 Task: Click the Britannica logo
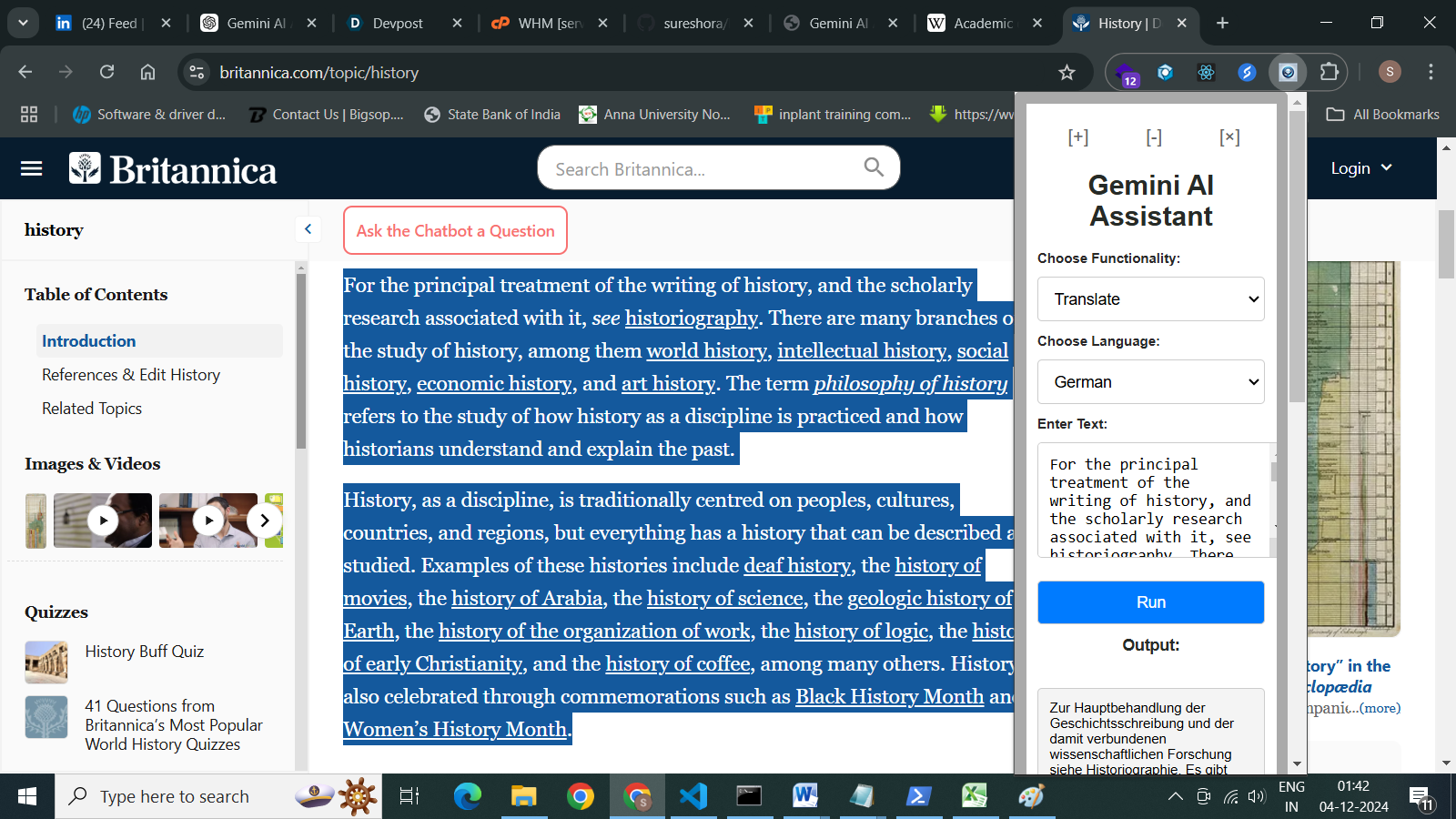pos(173,169)
